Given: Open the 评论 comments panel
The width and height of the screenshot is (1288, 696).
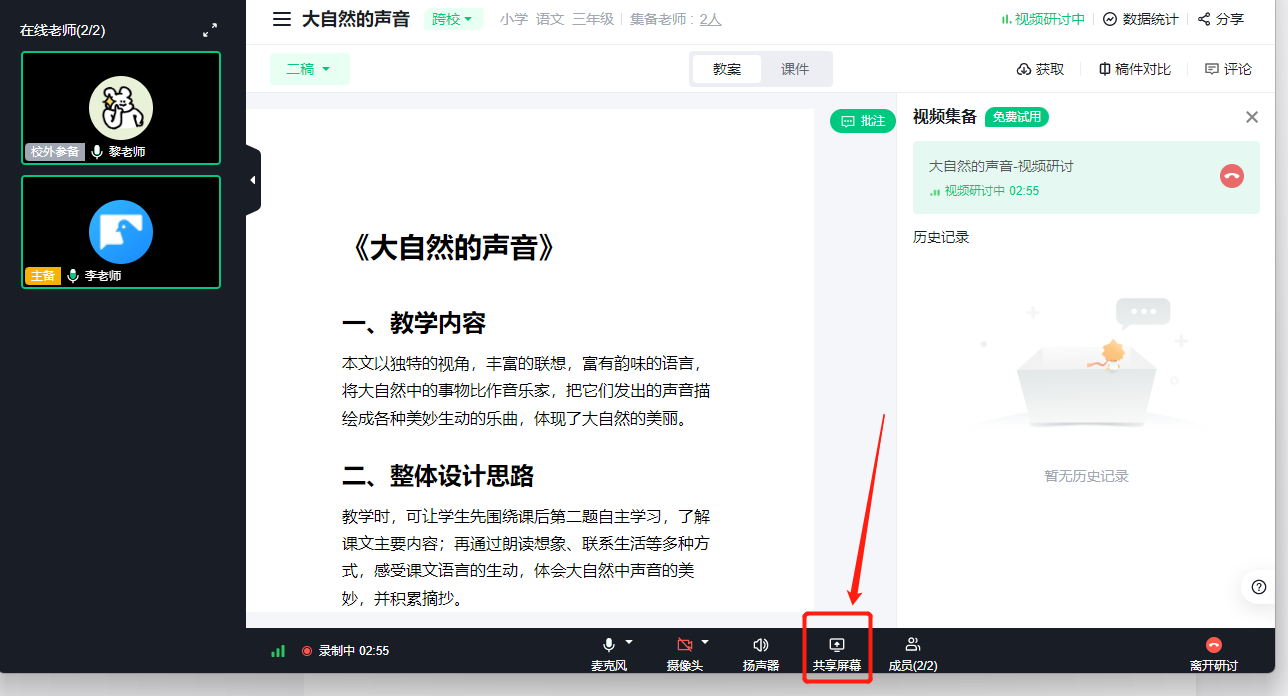Looking at the screenshot, I should 1228,69.
